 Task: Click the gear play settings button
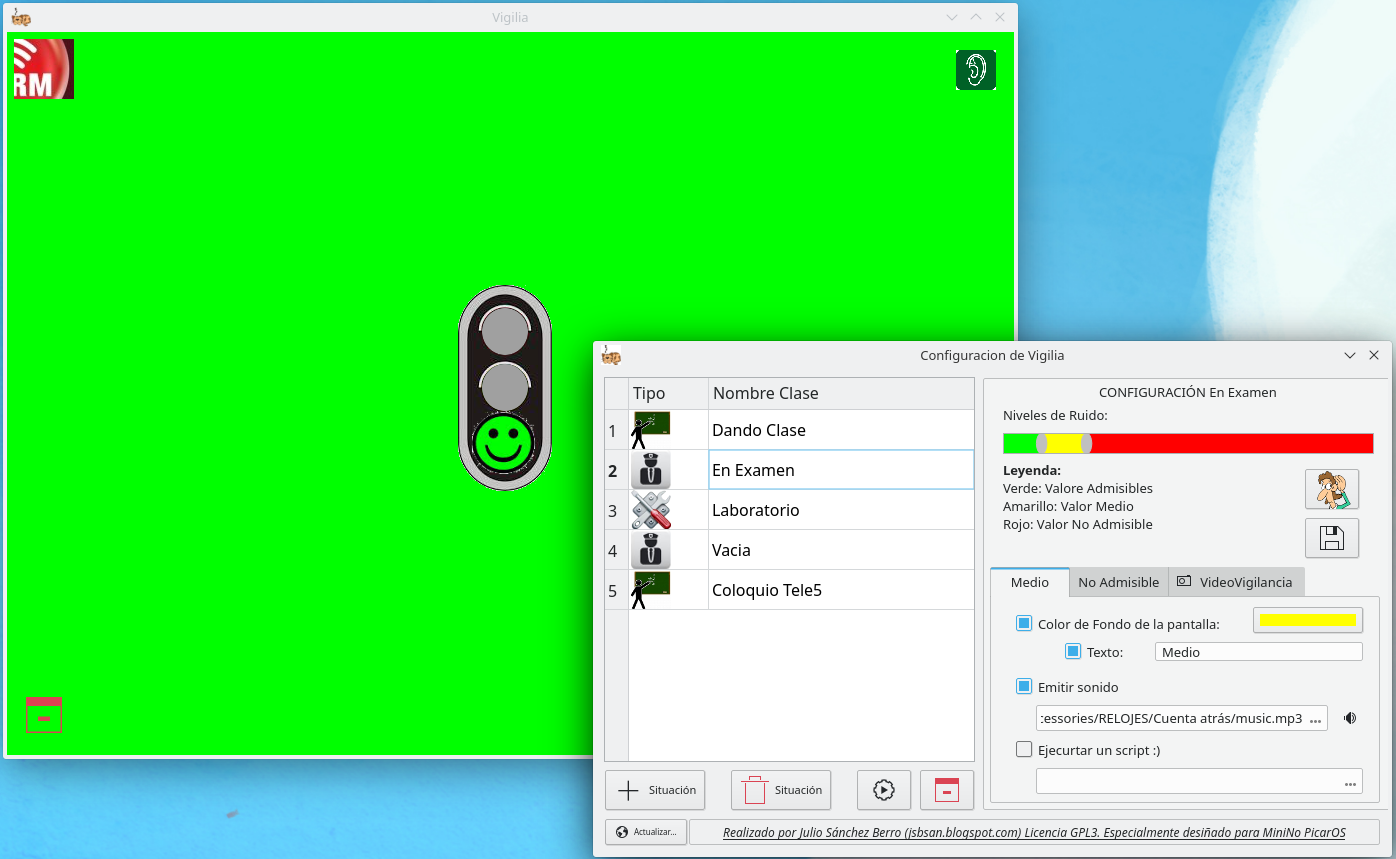coord(883,790)
